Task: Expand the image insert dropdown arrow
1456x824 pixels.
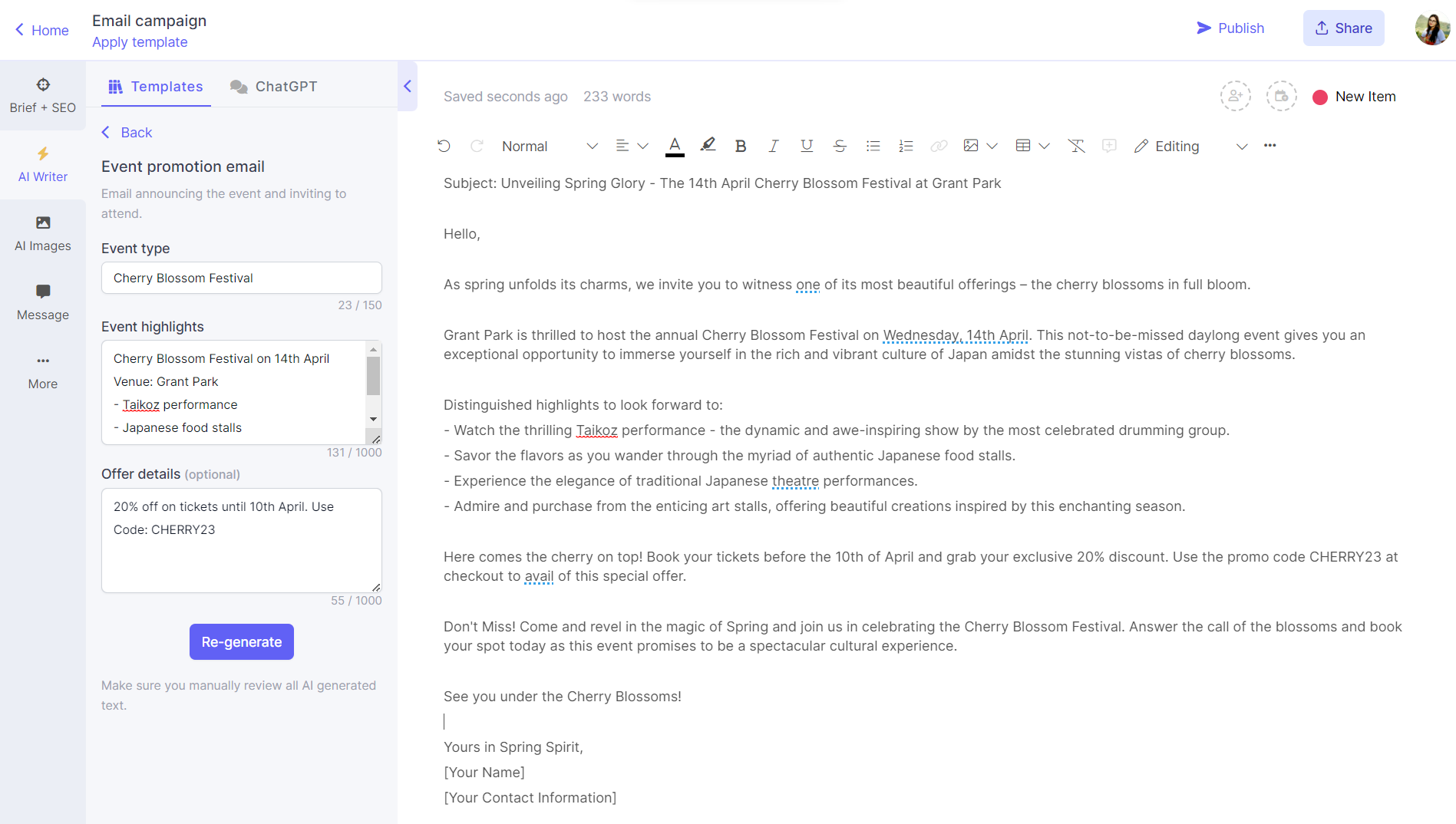Action: [992, 146]
